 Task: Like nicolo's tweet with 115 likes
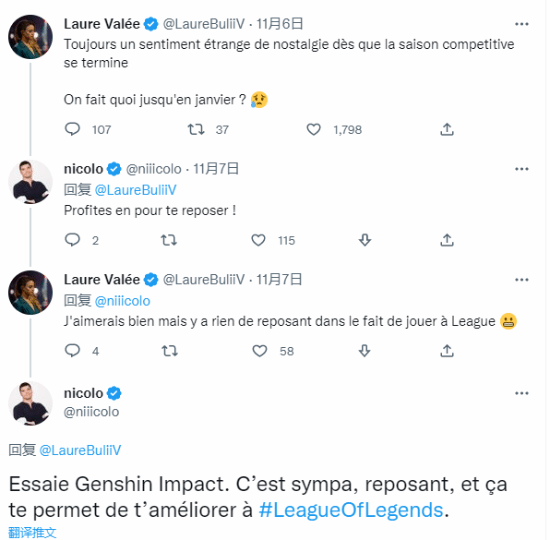pos(259,240)
